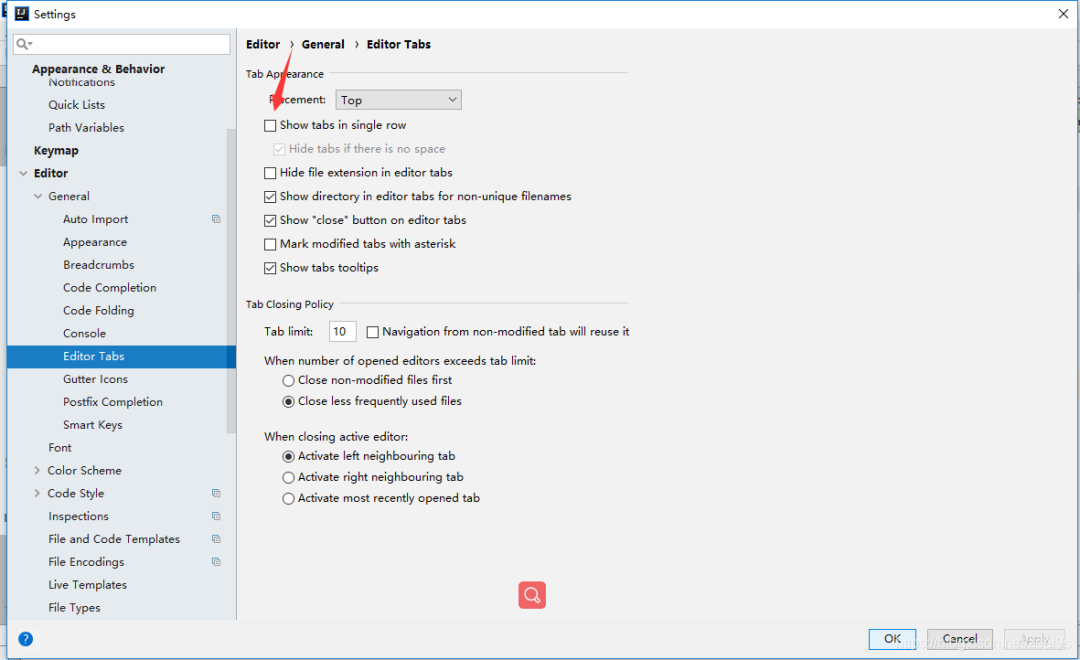Click the settings search field
The height and width of the screenshot is (660, 1080).
click(122, 44)
